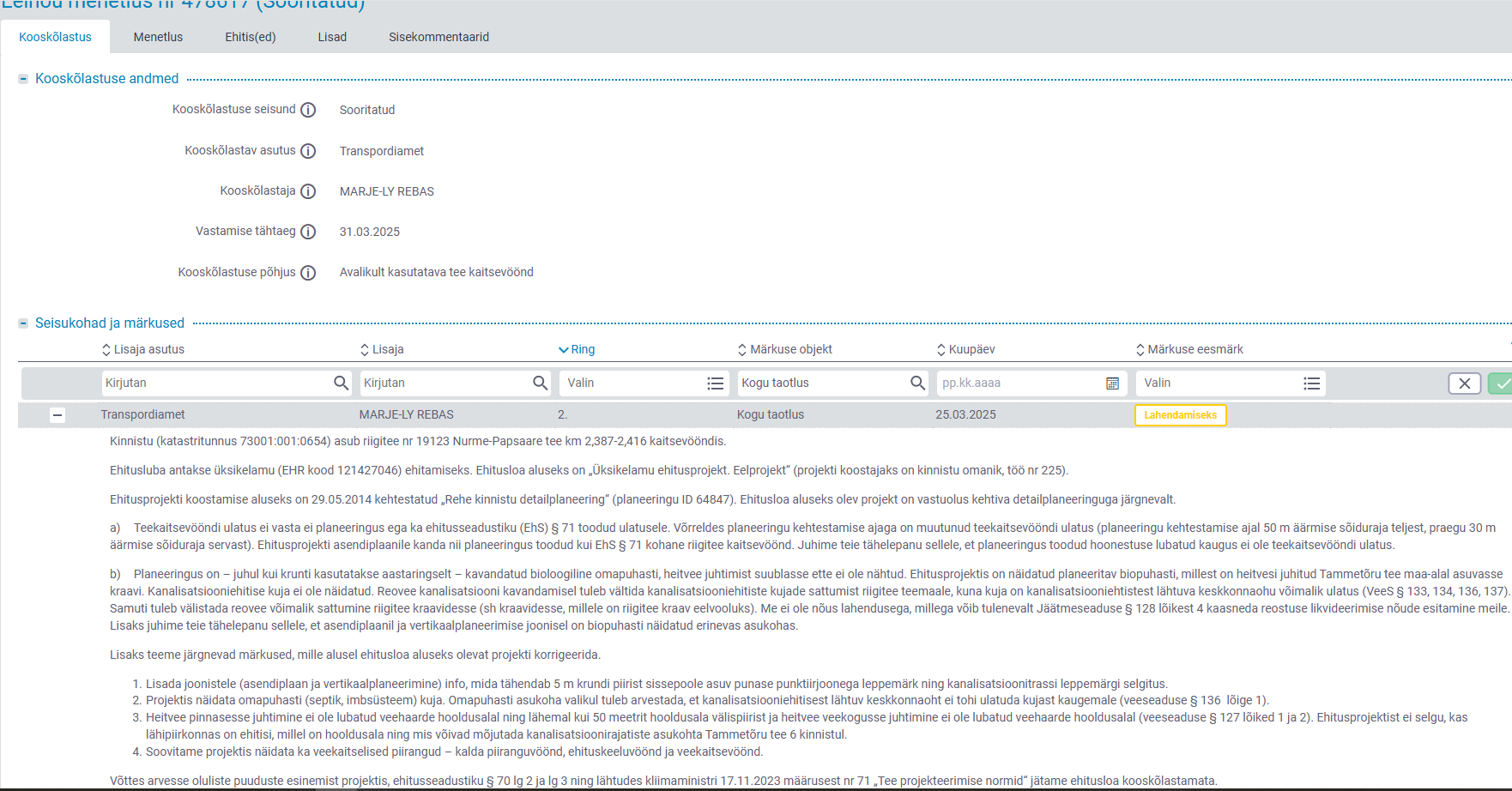The width and height of the screenshot is (1512, 791).
Task: Show info for Kooskõlastuse põhjus
Action: click(x=308, y=273)
